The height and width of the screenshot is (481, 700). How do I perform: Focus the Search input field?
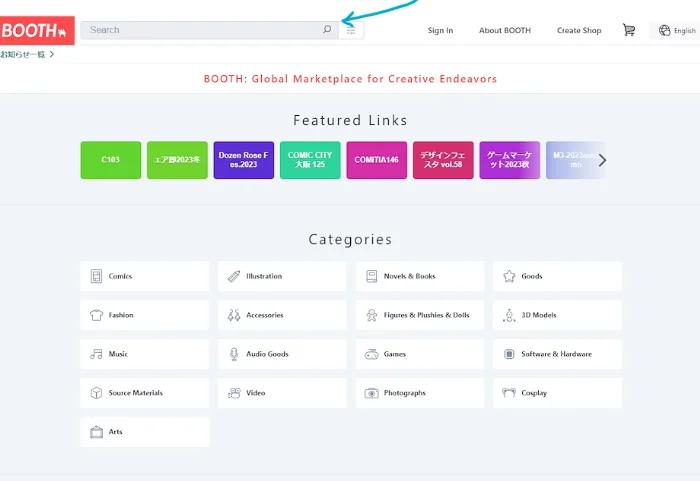coord(209,30)
